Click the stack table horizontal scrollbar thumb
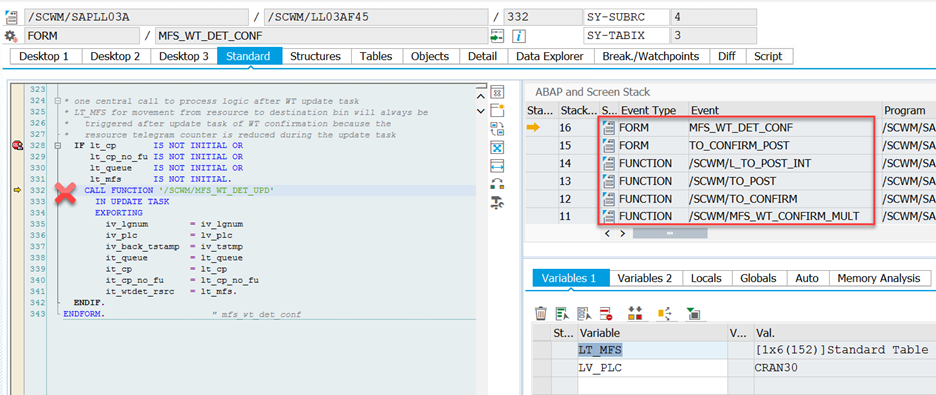 click(670, 233)
